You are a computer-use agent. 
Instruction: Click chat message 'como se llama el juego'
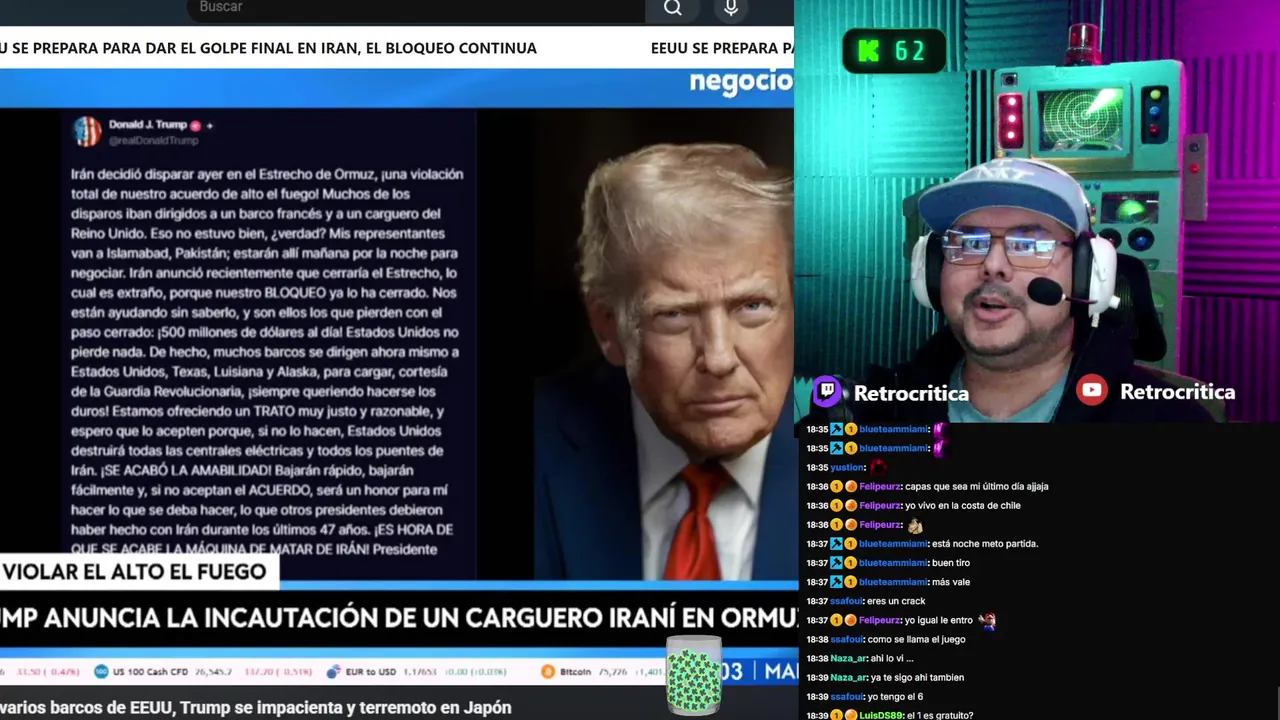915,639
